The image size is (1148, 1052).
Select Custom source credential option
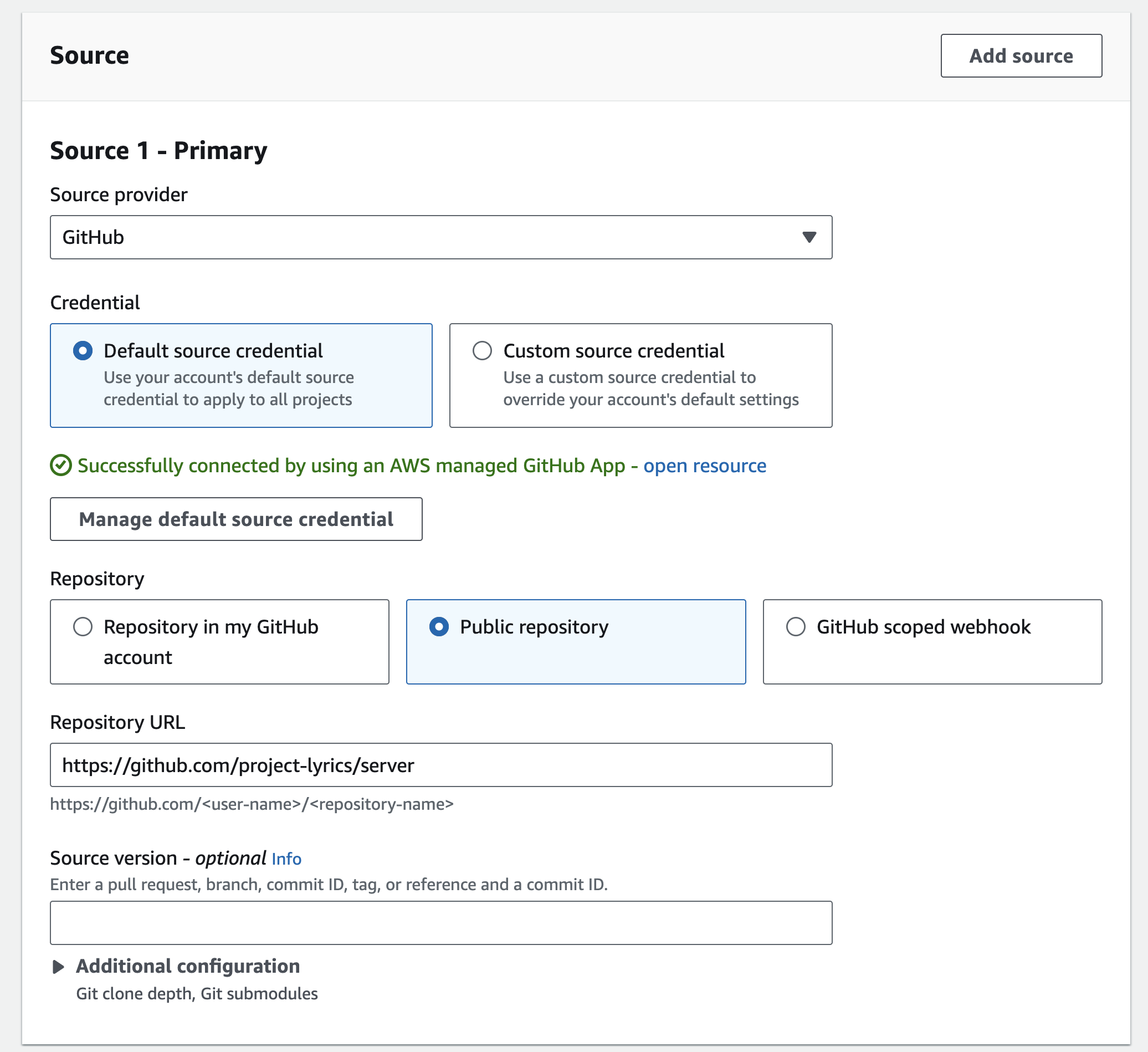[x=483, y=351]
